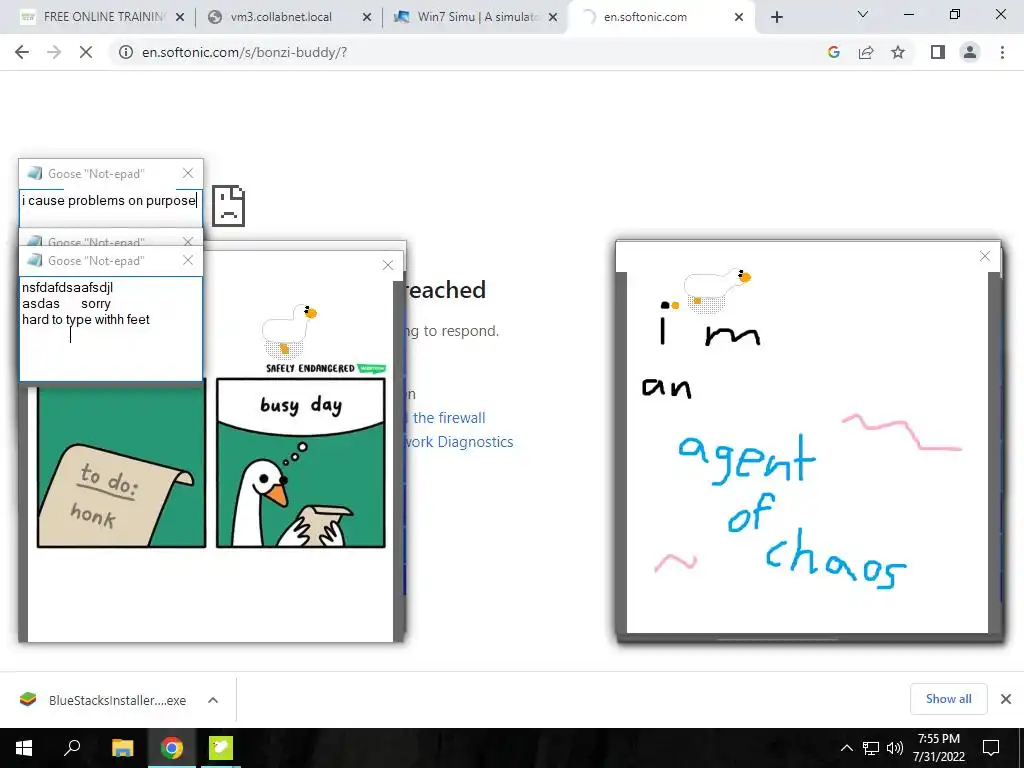Open taskbar search magnifier

point(72,748)
